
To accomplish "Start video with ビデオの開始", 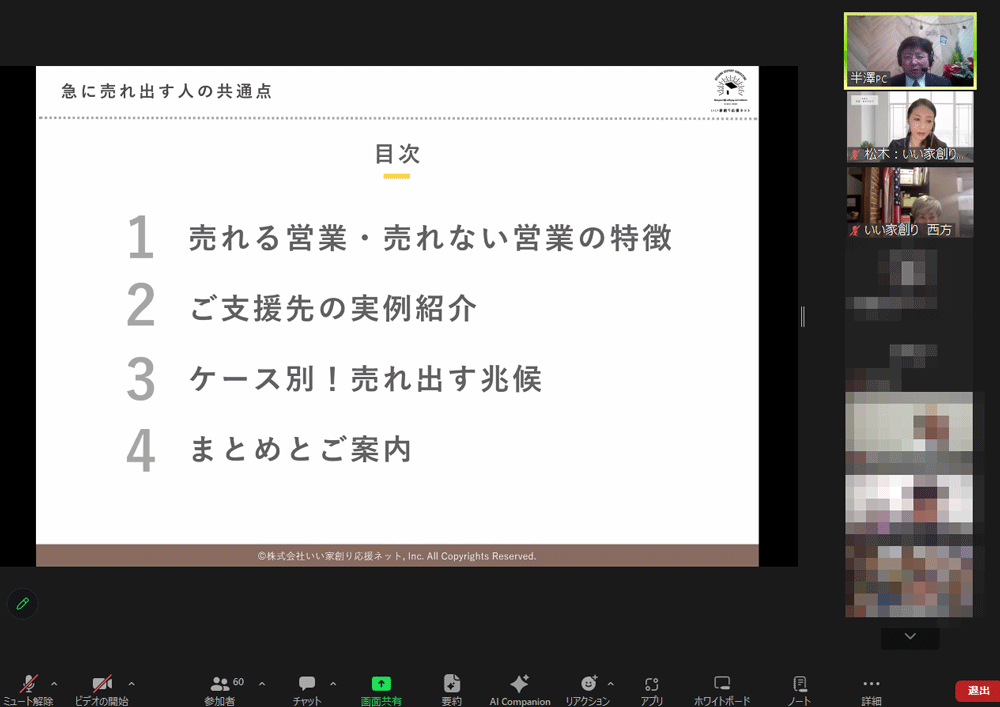I will point(101,685).
